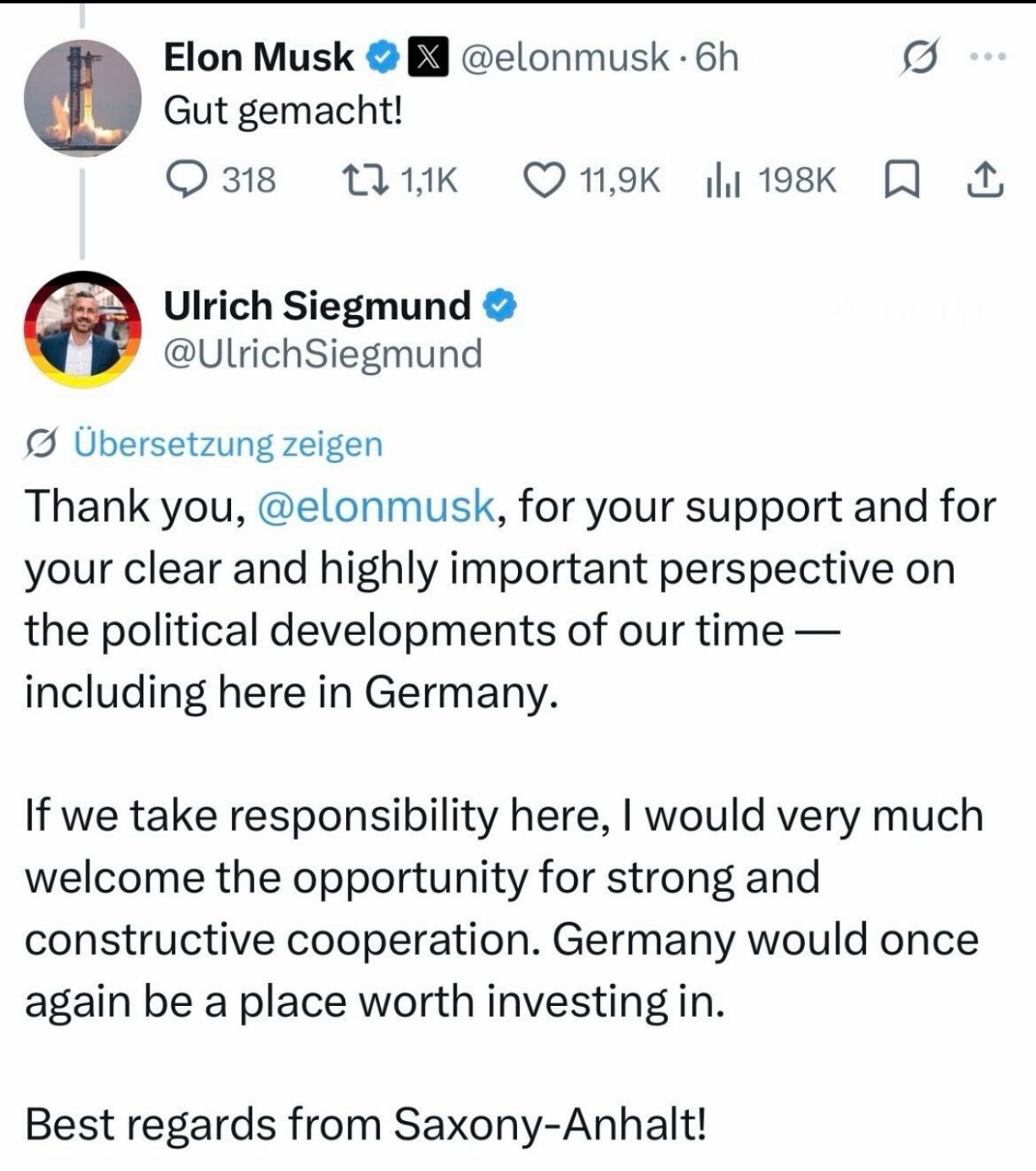Open Elon Musk's rocket profile picture

click(x=82, y=98)
